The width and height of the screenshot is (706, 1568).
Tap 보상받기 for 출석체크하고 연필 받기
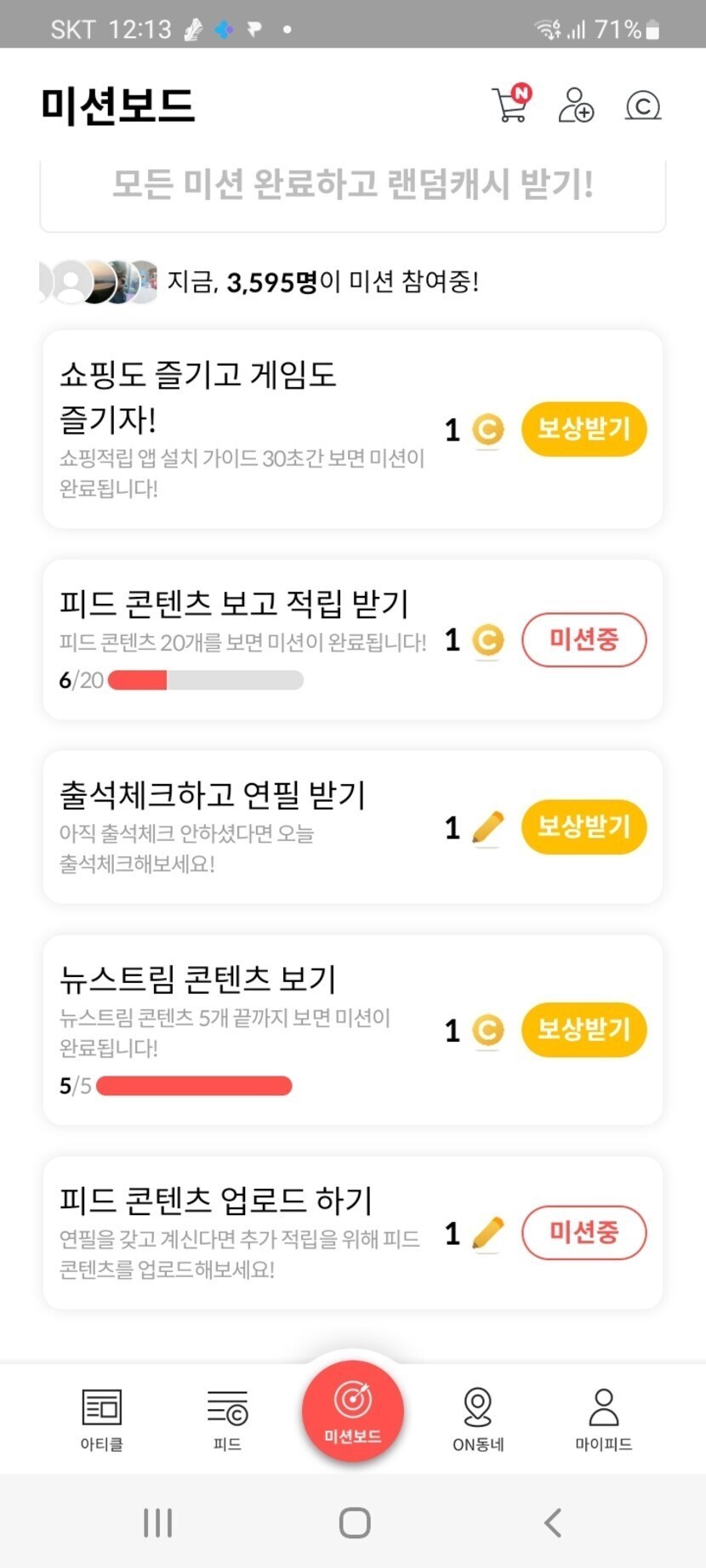point(584,827)
